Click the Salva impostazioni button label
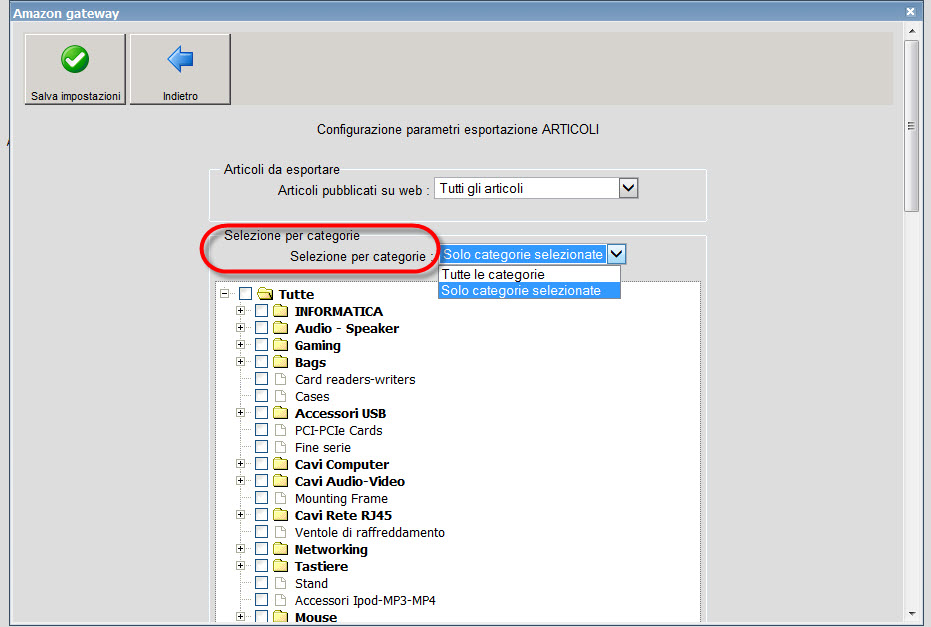931x627 pixels. tap(75, 96)
